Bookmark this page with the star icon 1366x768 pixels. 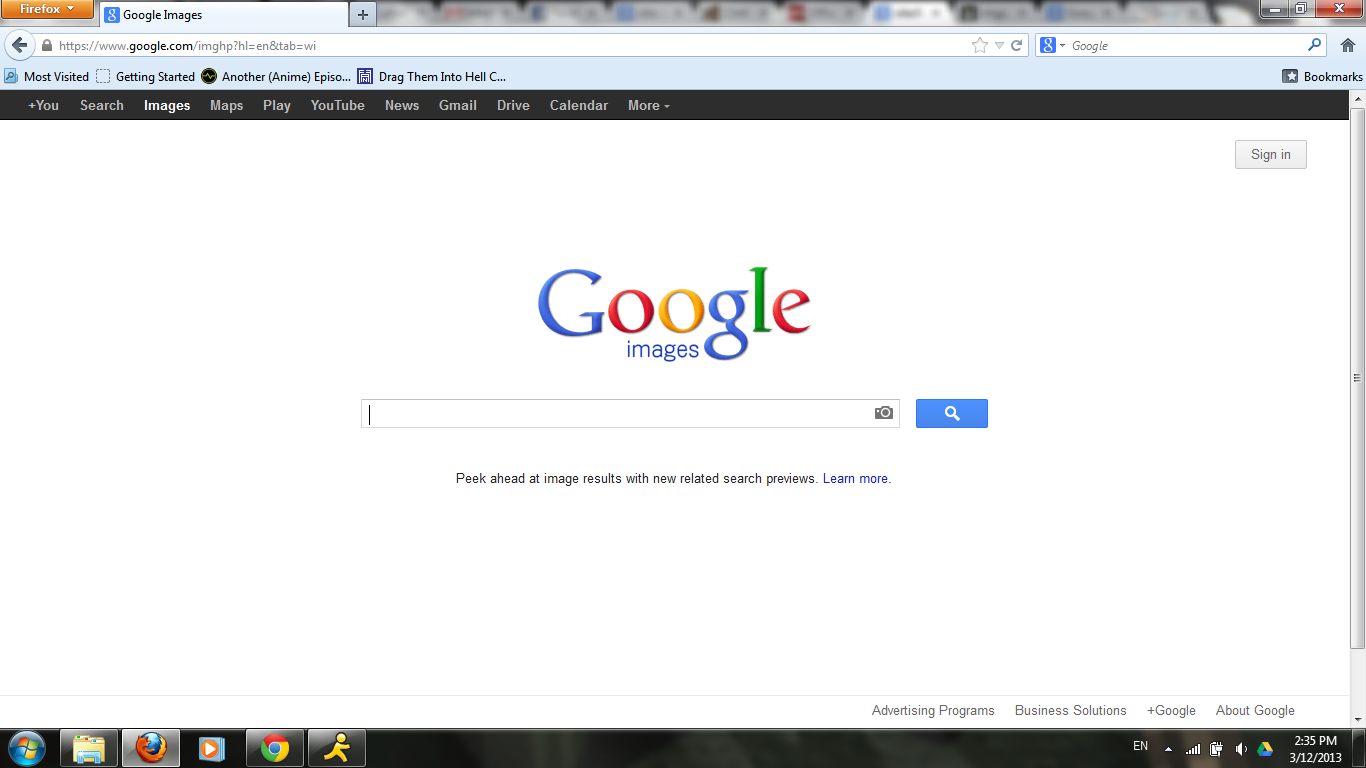[980, 45]
